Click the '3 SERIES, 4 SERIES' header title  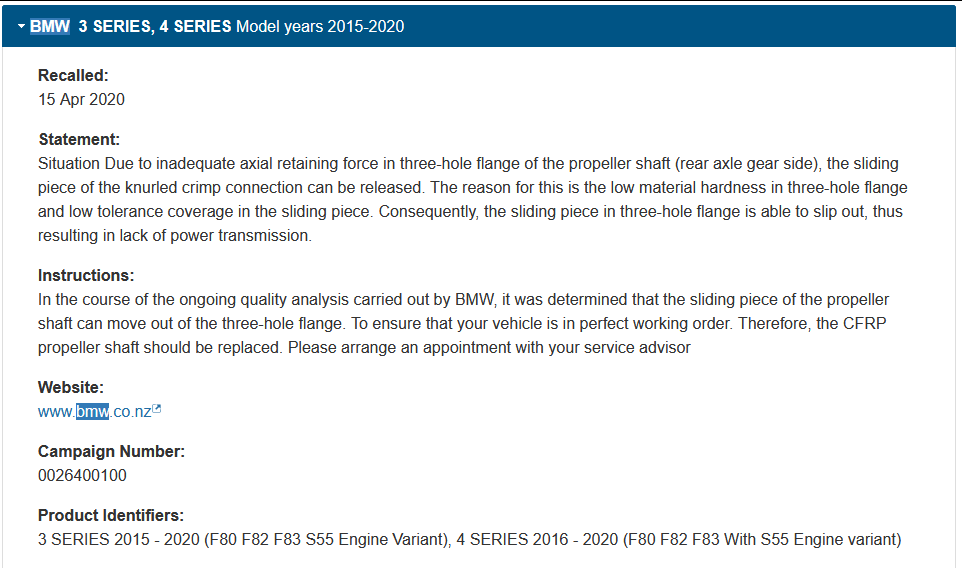155,26
